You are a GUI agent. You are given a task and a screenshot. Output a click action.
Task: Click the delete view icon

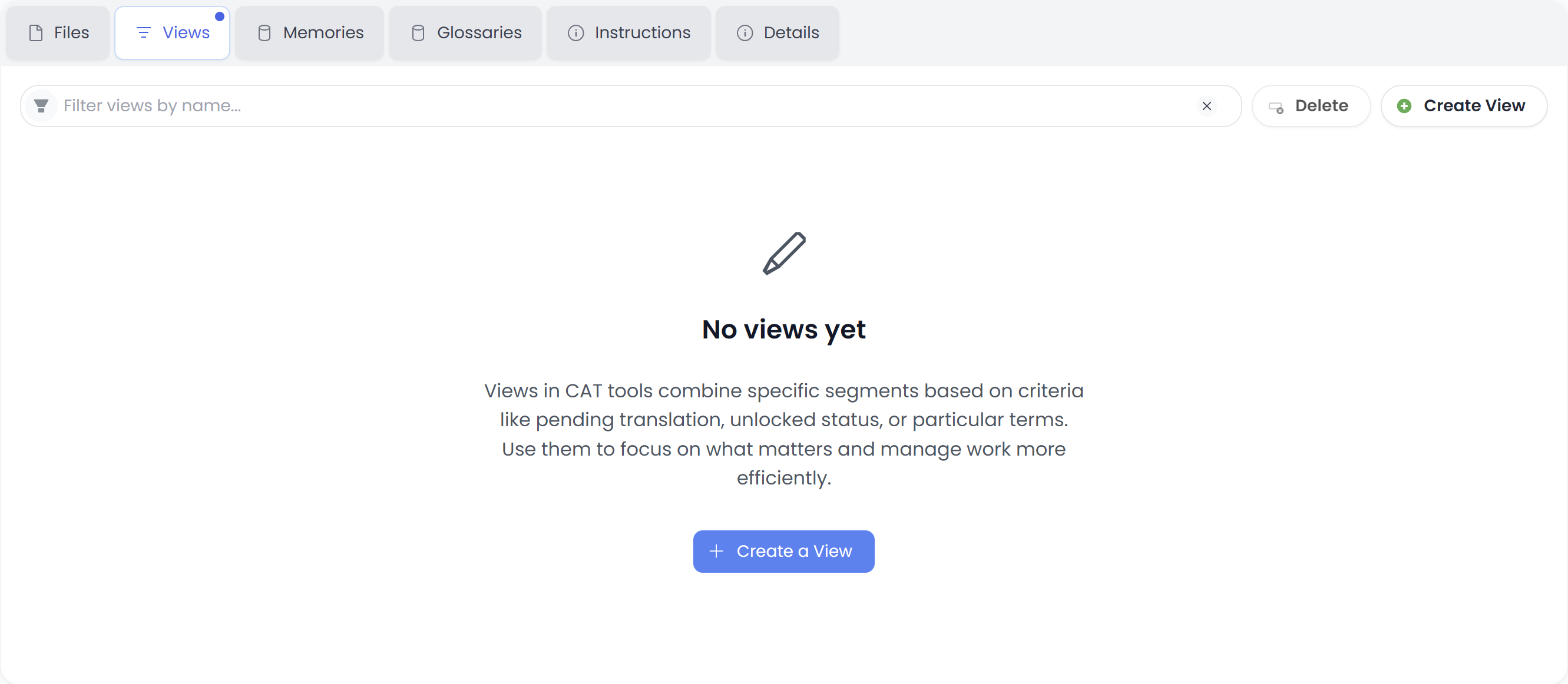(x=1277, y=105)
